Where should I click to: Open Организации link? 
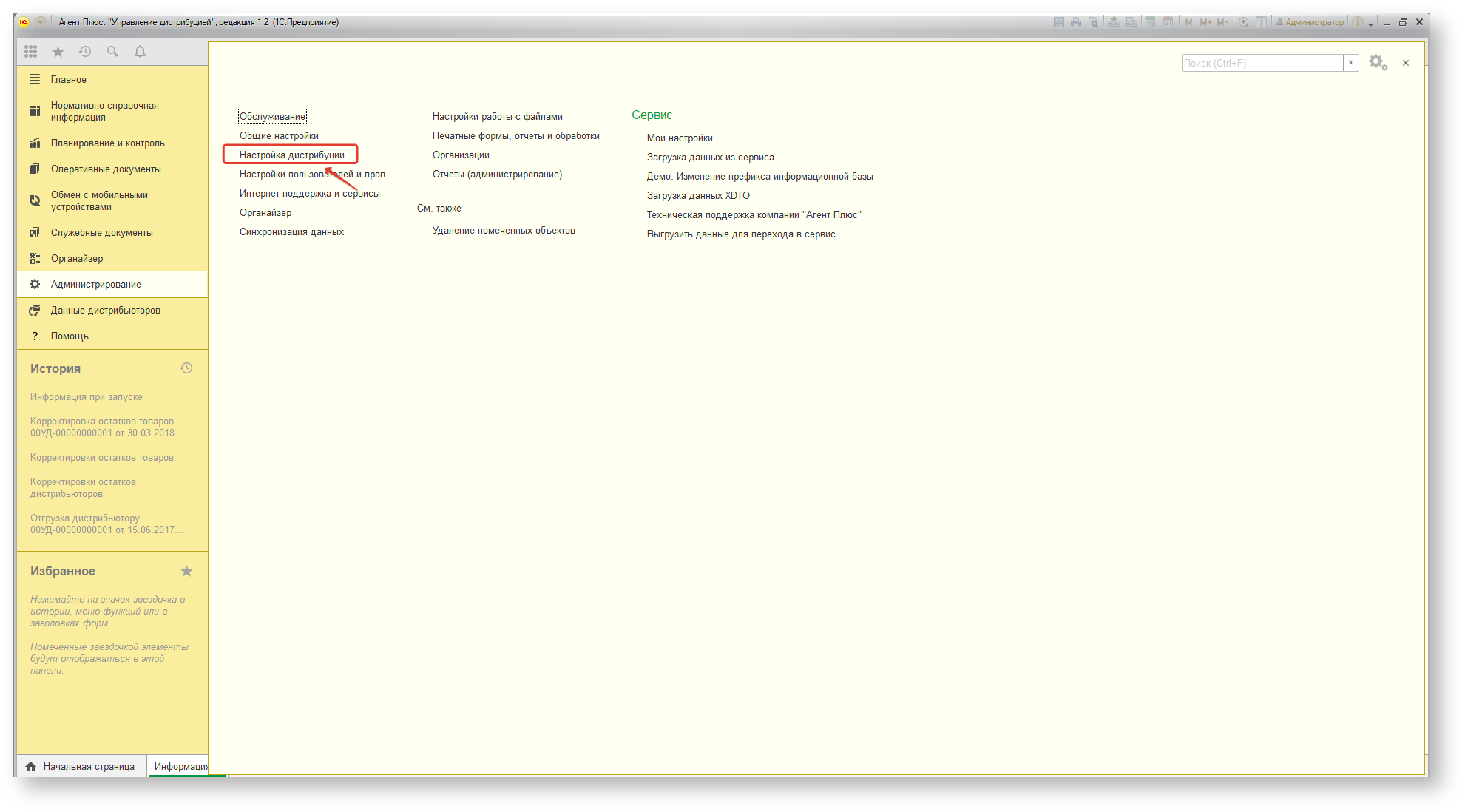tap(461, 155)
